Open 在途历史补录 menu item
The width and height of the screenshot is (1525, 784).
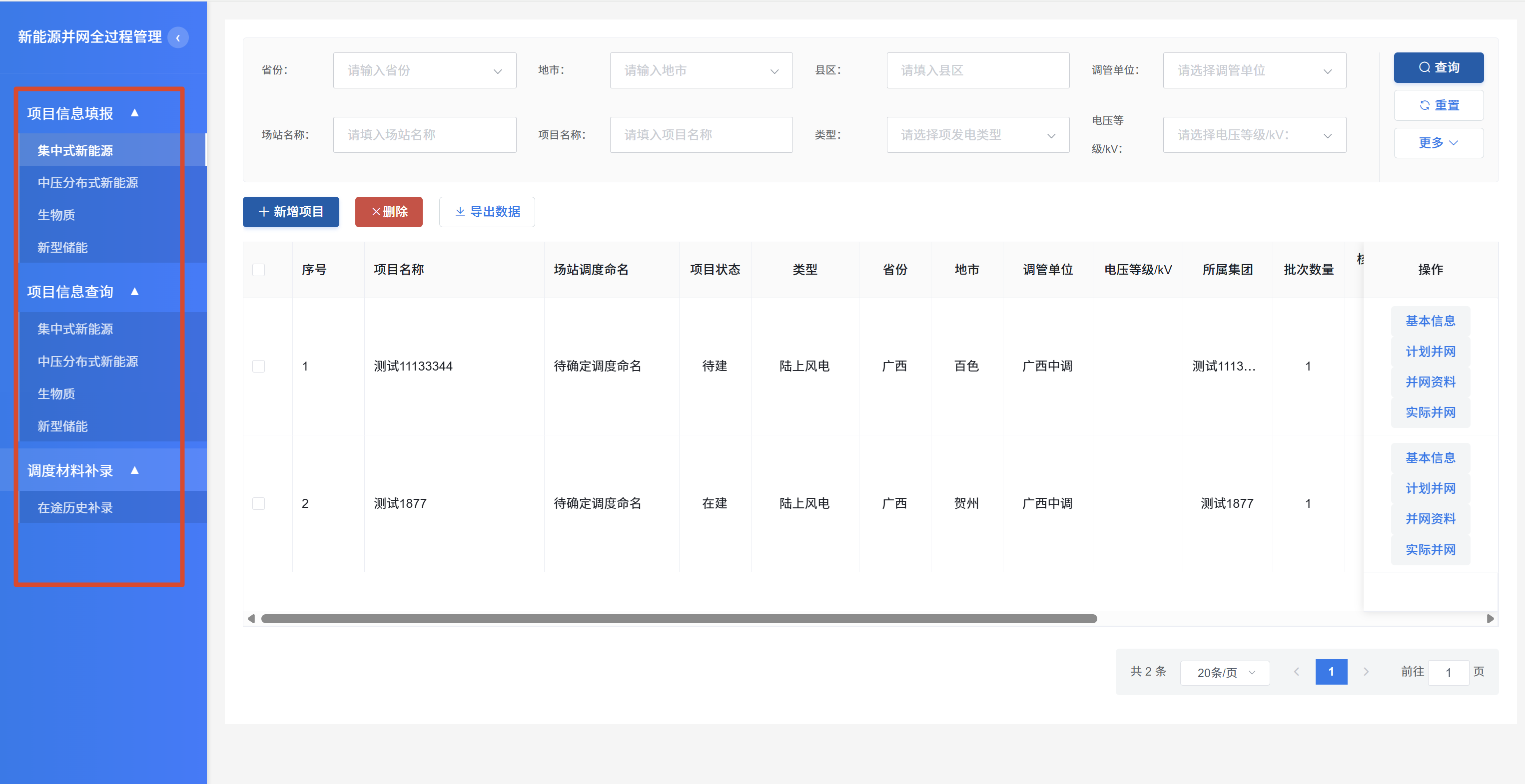point(112,508)
